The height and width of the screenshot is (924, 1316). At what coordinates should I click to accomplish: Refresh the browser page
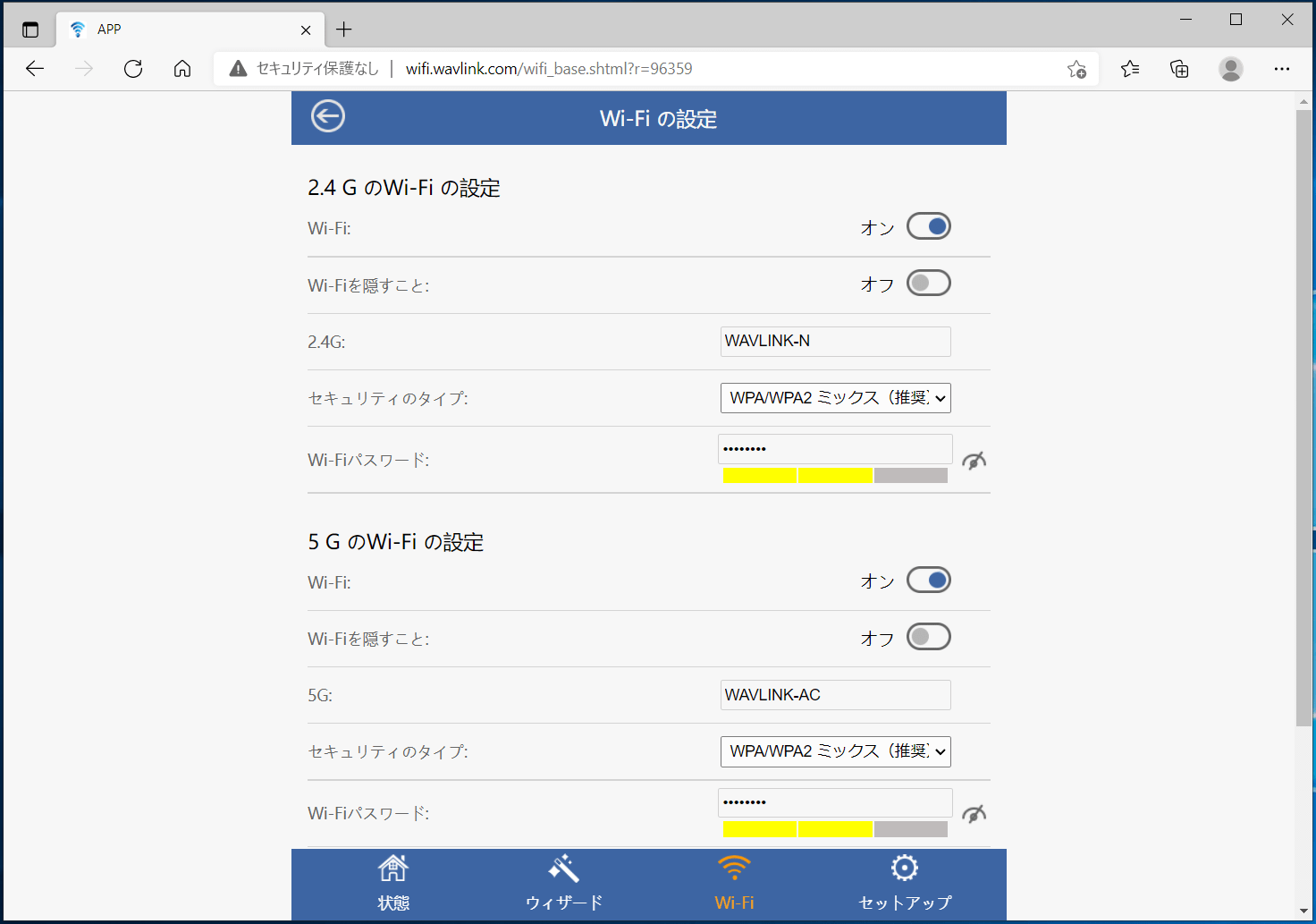pos(133,69)
